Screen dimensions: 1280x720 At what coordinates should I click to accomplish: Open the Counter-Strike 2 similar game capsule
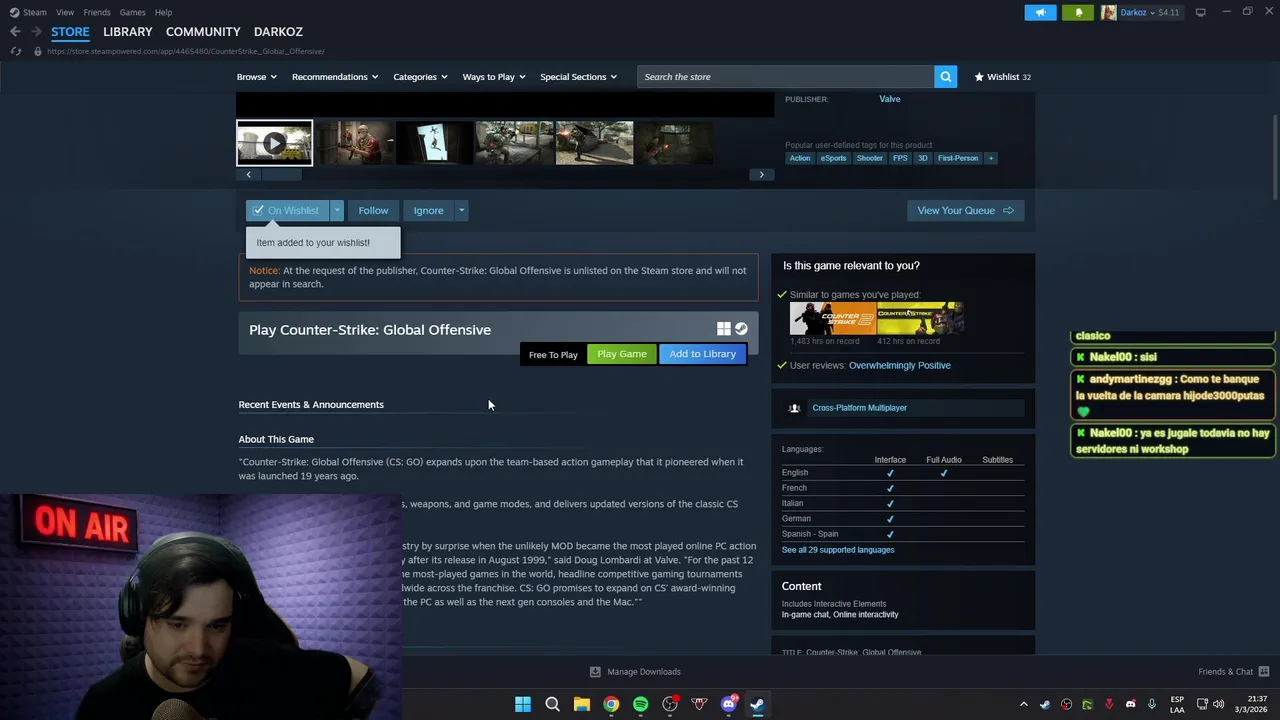(x=832, y=319)
